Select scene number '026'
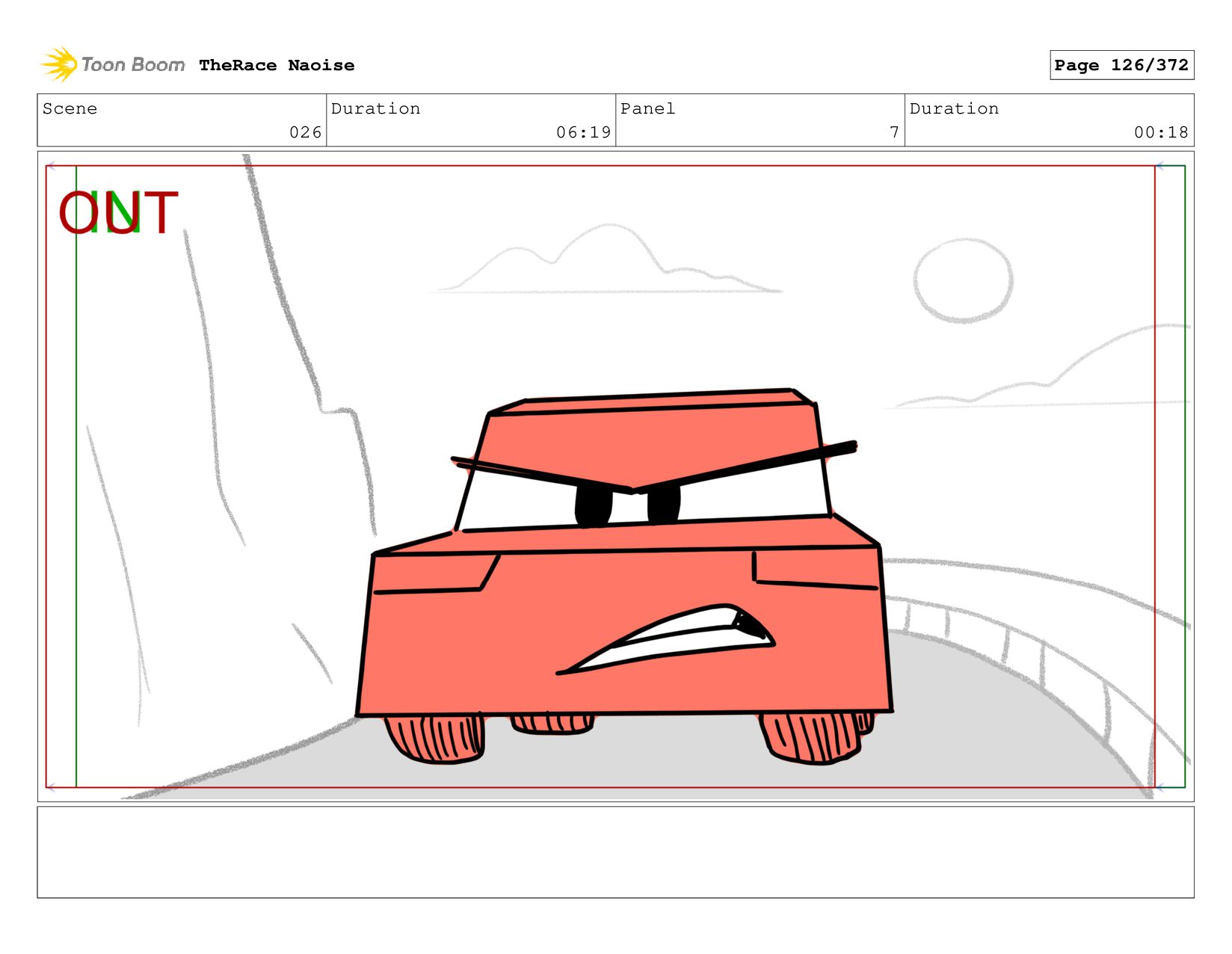Image resolution: width=1232 pixels, height=954 pixels. pos(306,132)
